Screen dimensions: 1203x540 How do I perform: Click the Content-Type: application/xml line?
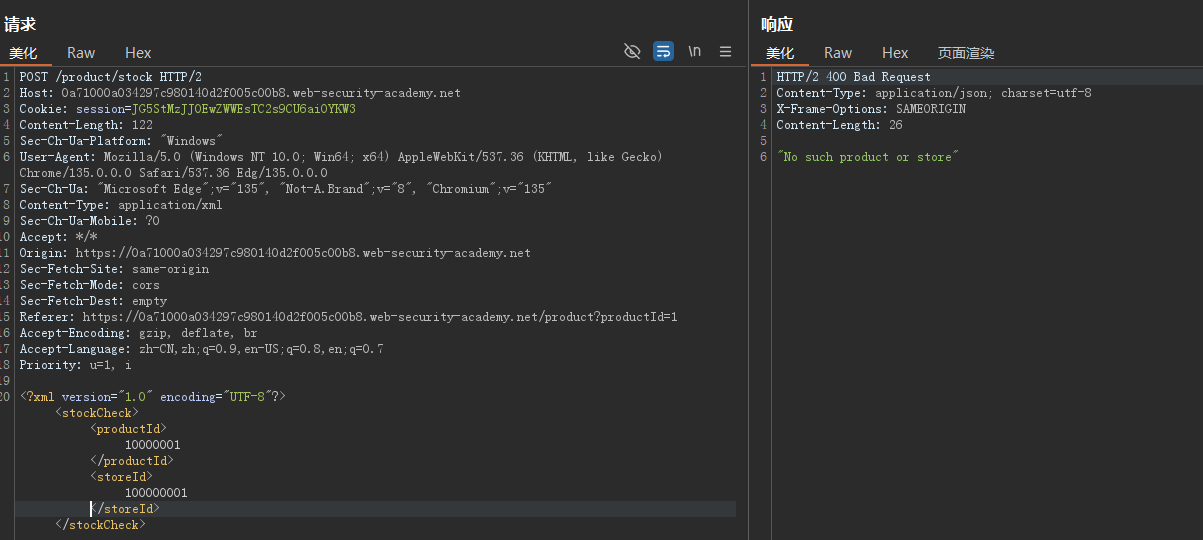[x=121, y=205]
